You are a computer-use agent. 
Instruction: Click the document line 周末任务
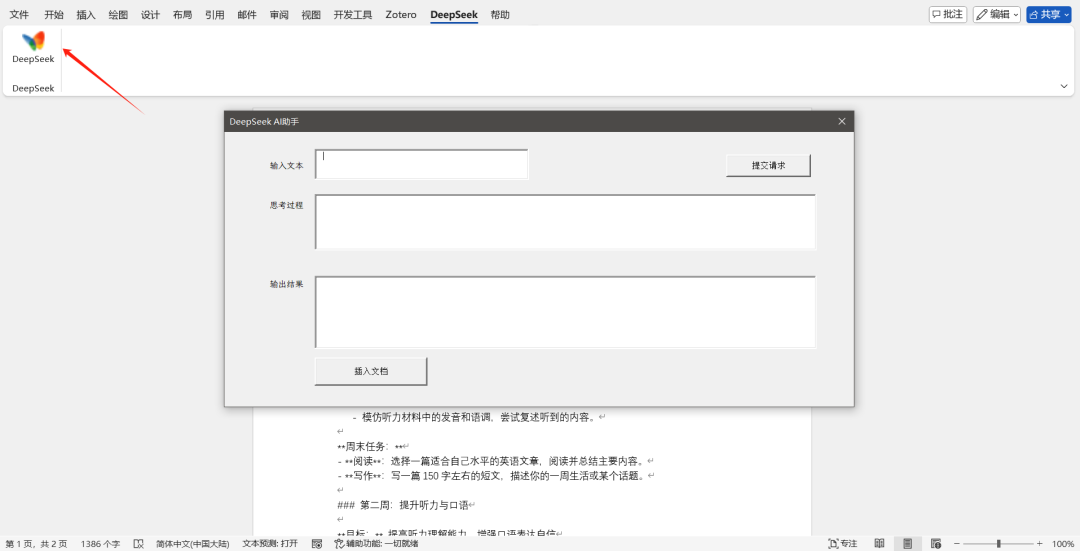point(373,446)
